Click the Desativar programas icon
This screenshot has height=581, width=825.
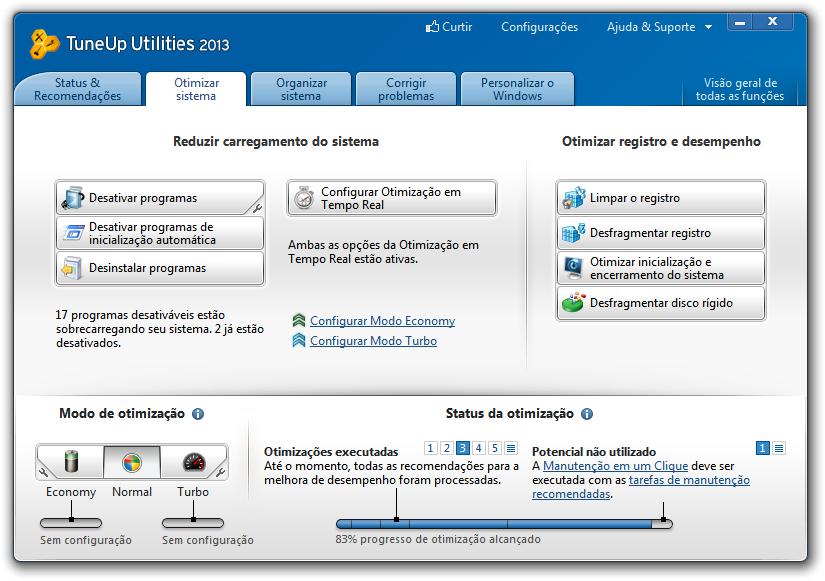coord(73,198)
